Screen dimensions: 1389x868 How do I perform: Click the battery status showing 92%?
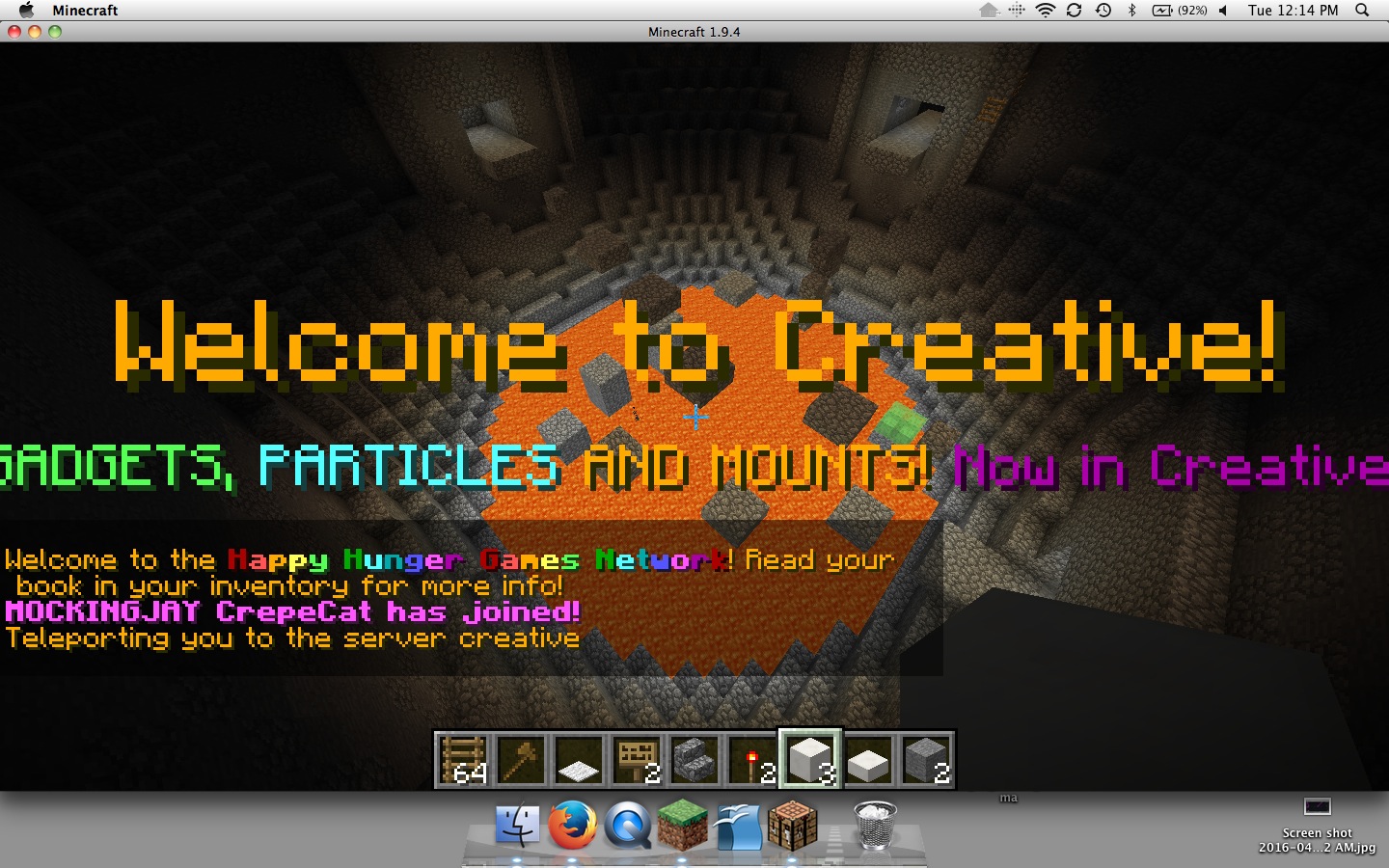(x=1180, y=10)
